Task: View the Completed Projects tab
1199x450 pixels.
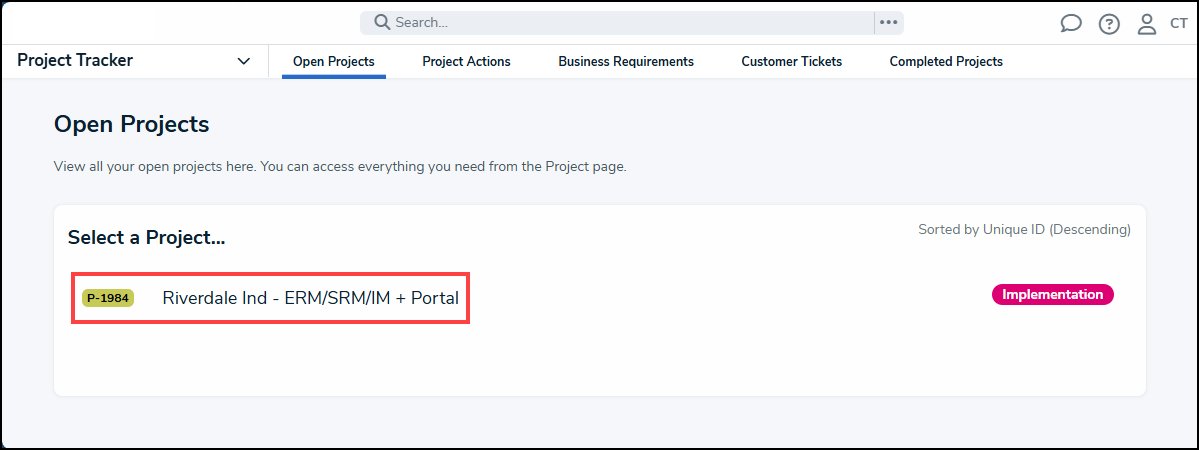Action: pyautogui.click(x=946, y=62)
